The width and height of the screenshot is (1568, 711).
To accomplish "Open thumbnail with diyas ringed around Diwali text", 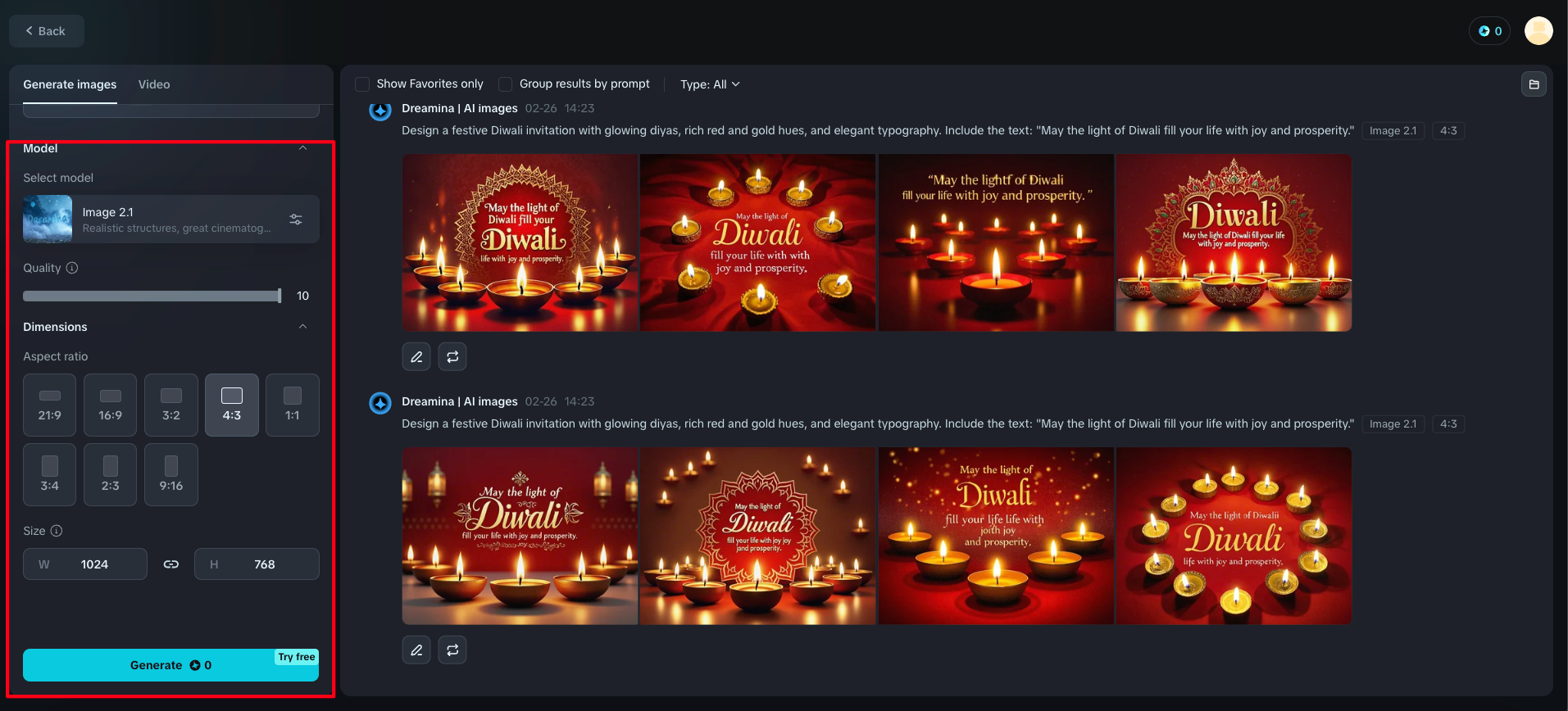I will pyautogui.click(x=1234, y=536).
